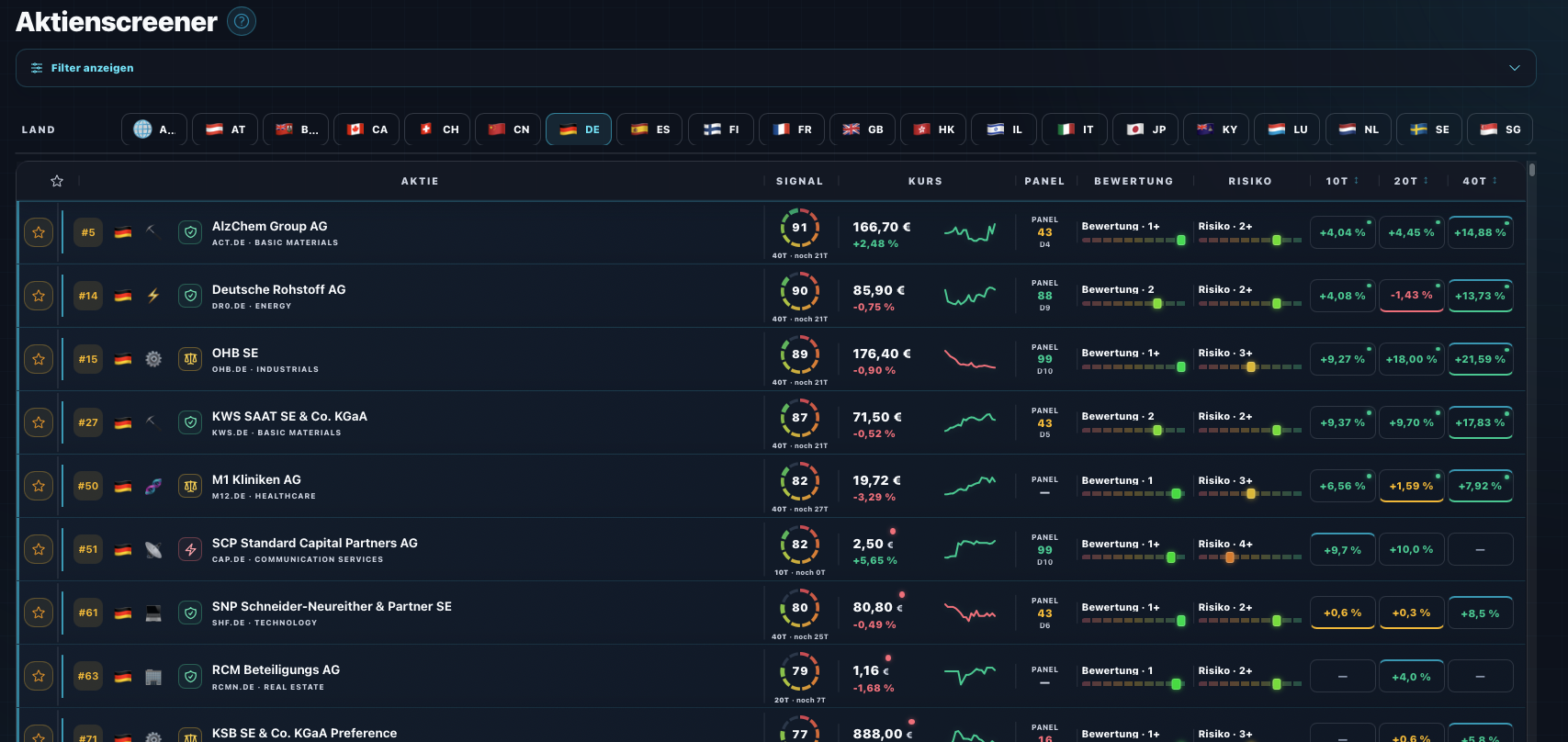Click the scales icon for OHB SE

190,359
